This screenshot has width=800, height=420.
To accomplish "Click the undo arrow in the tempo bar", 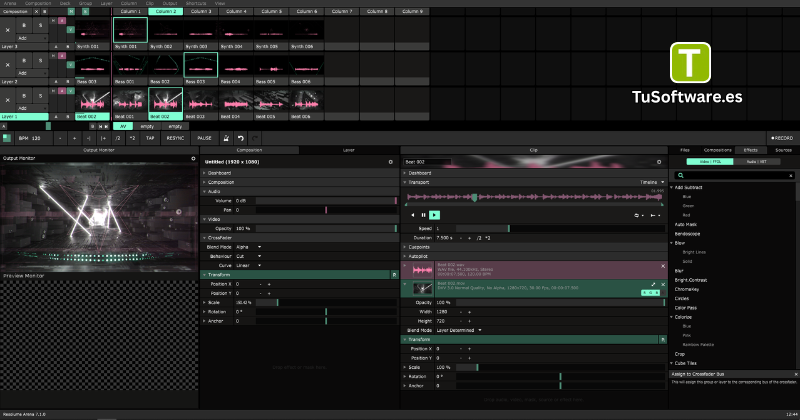I will 241,138.
